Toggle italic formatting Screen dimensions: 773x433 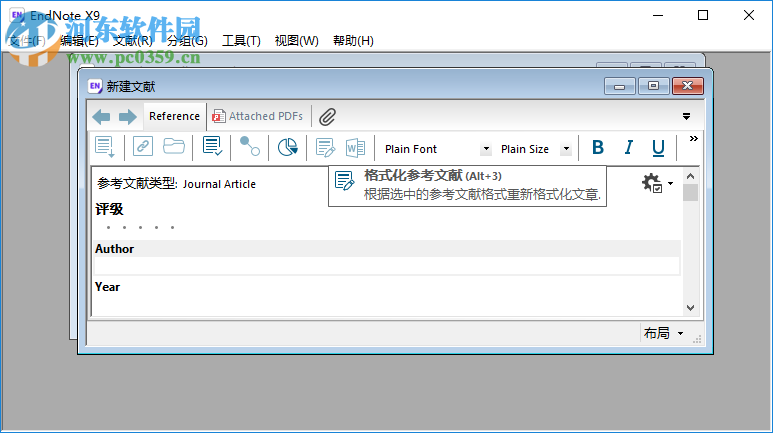tap(629, 147)
